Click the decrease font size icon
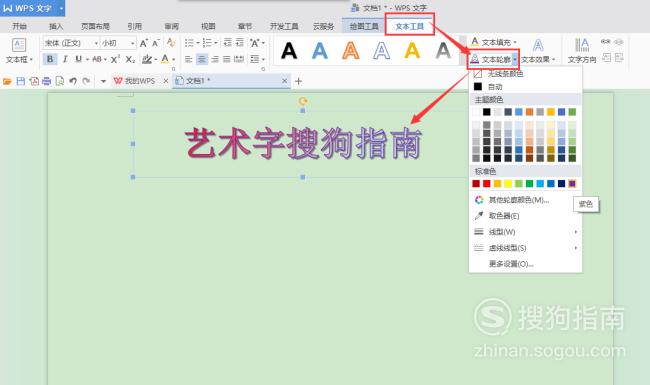 click(156, 43)
